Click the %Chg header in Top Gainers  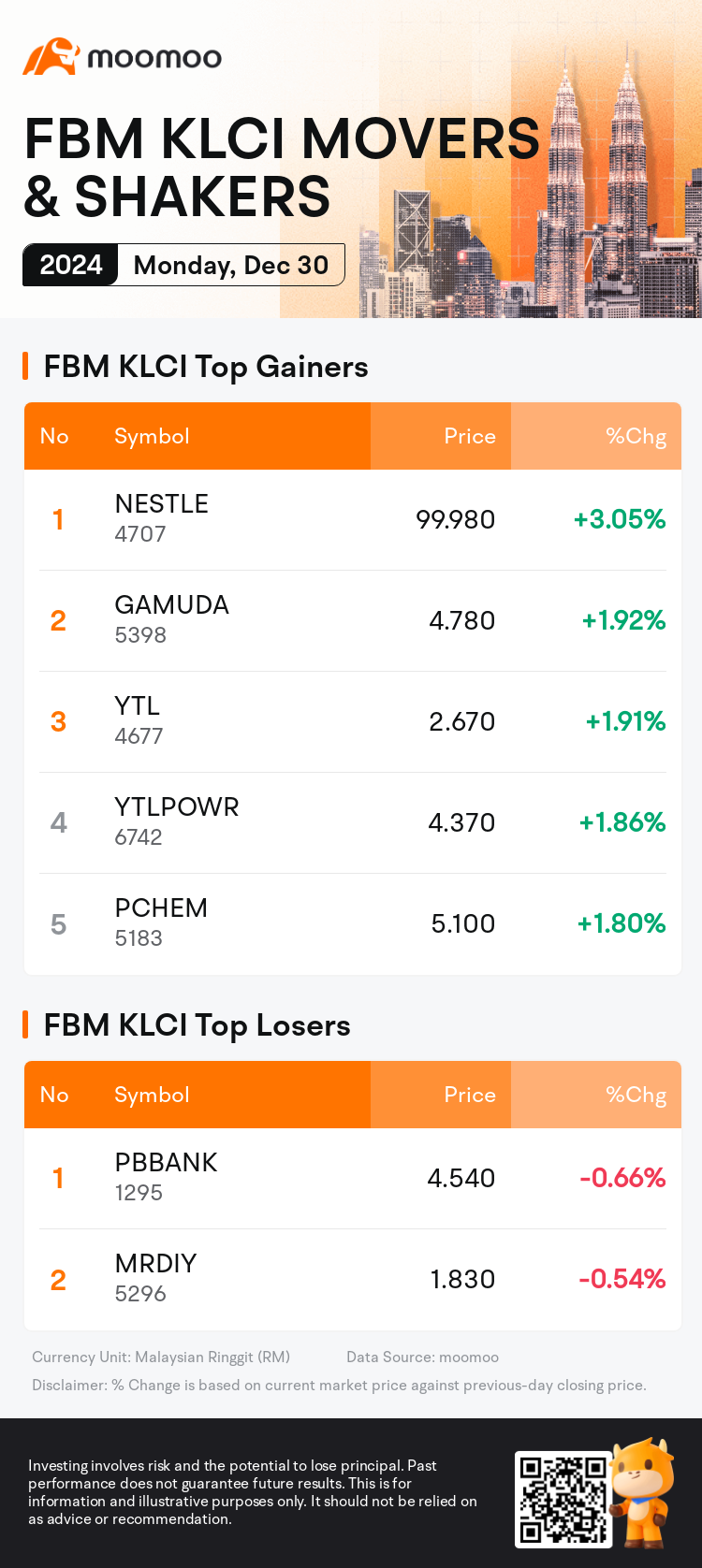636,436
